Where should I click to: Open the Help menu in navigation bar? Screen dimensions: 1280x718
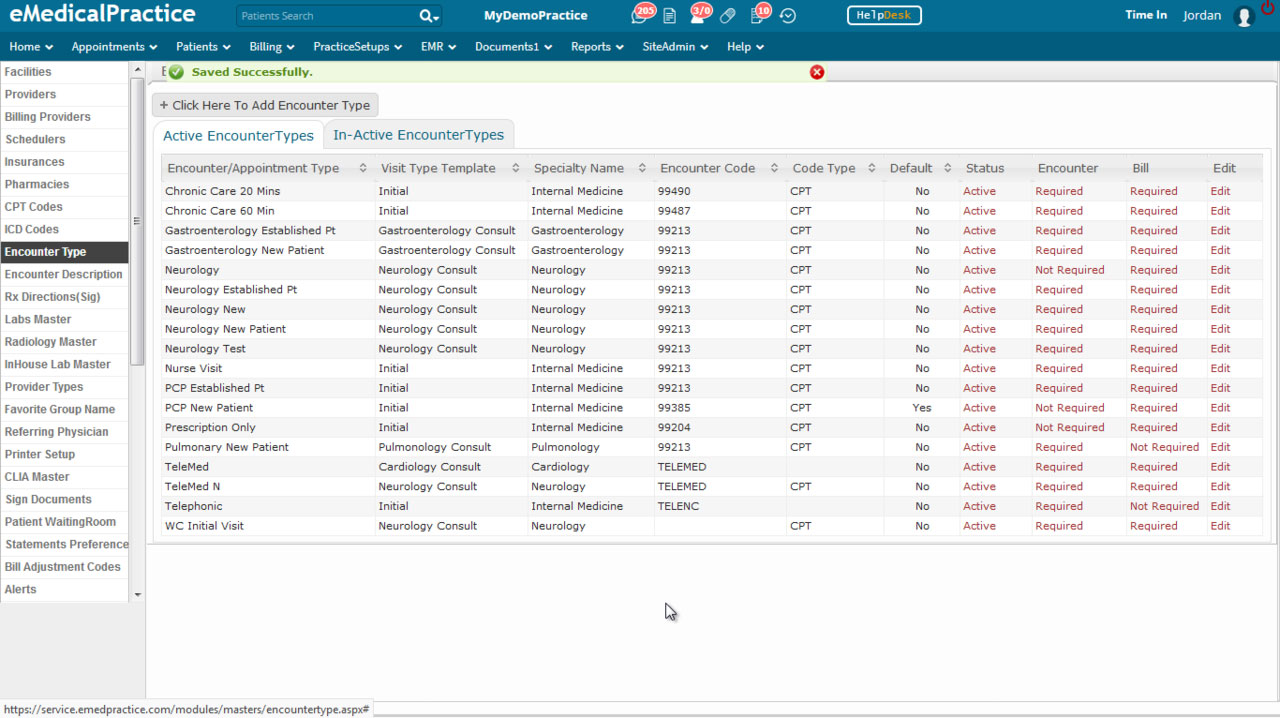pos(746,47)
